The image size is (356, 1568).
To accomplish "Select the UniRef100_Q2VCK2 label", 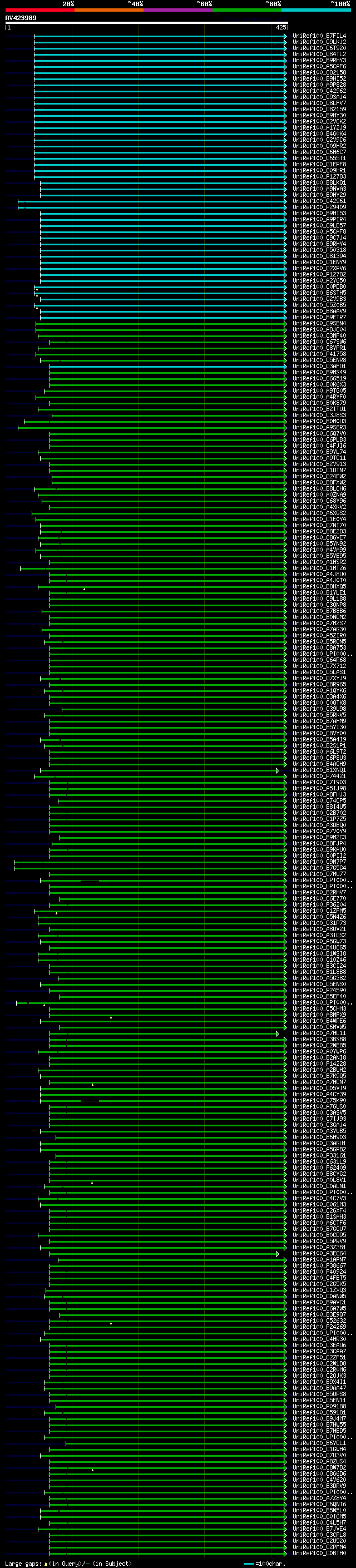I will pyautogui.click(x=319, y=121).
